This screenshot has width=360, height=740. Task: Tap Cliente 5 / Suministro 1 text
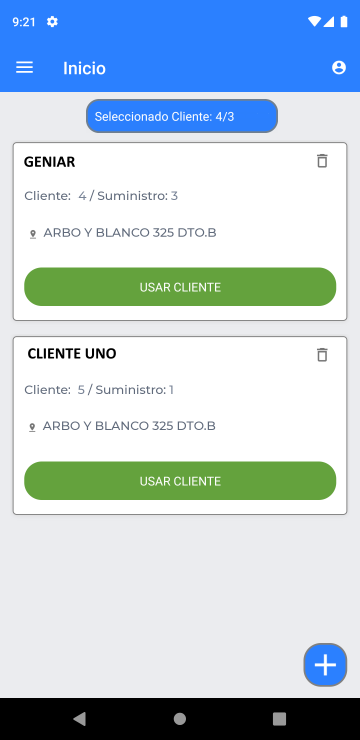(99, 390)
